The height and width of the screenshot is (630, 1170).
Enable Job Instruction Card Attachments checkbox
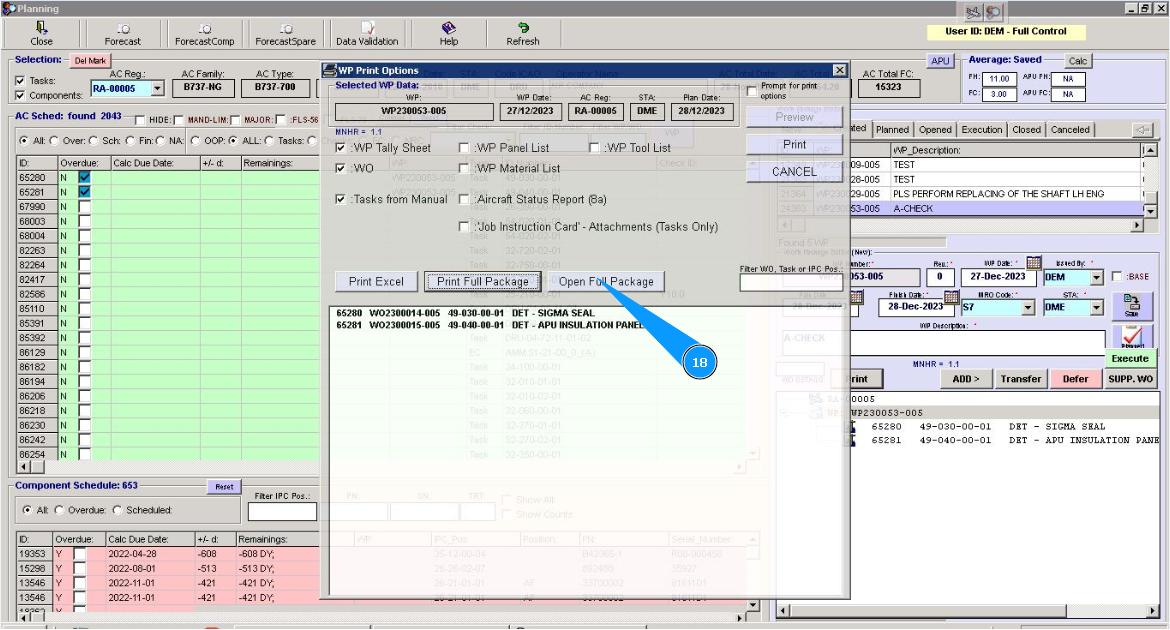[464, 226]
